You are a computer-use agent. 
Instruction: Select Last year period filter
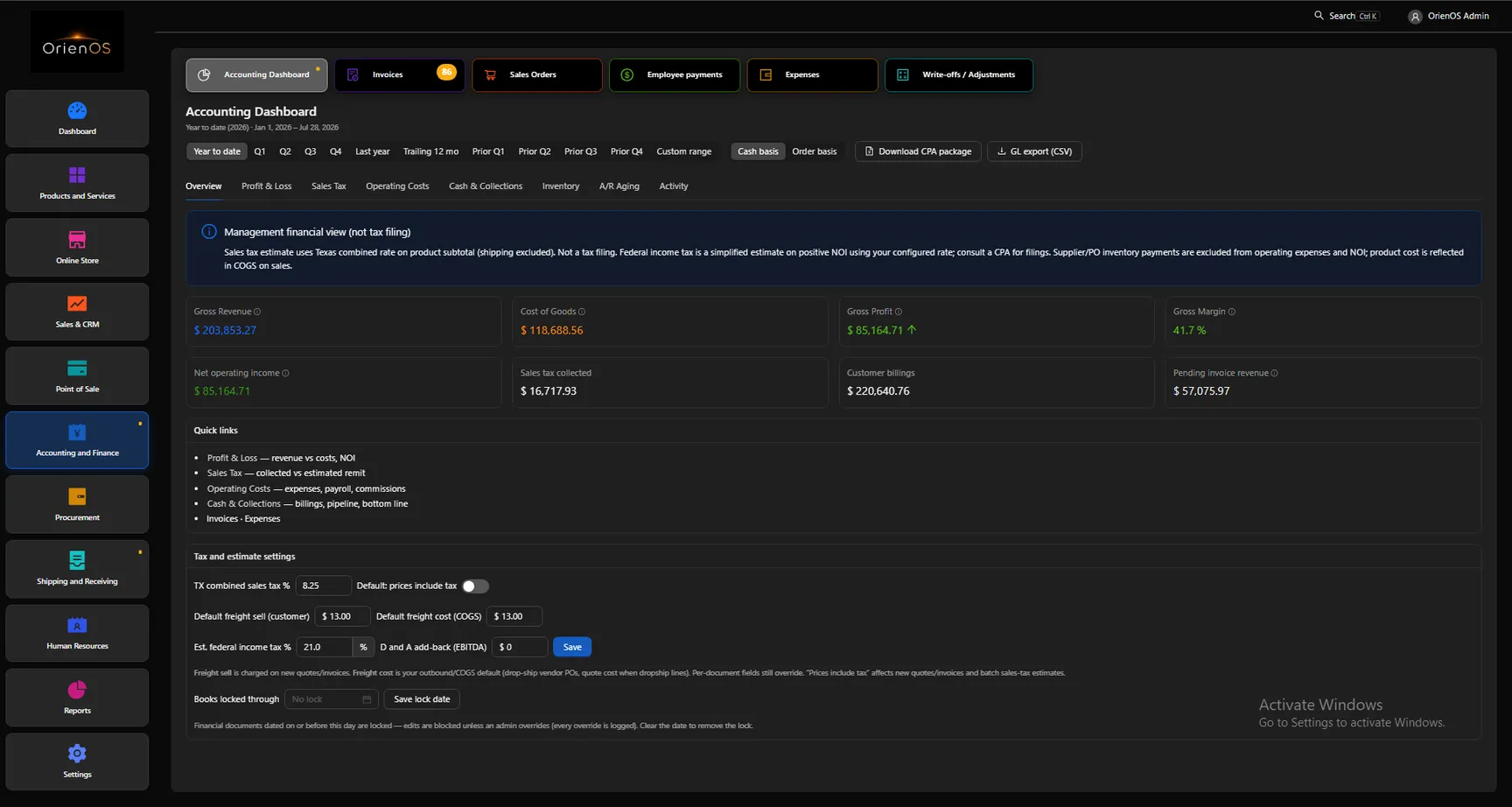[x=373, y=151]
